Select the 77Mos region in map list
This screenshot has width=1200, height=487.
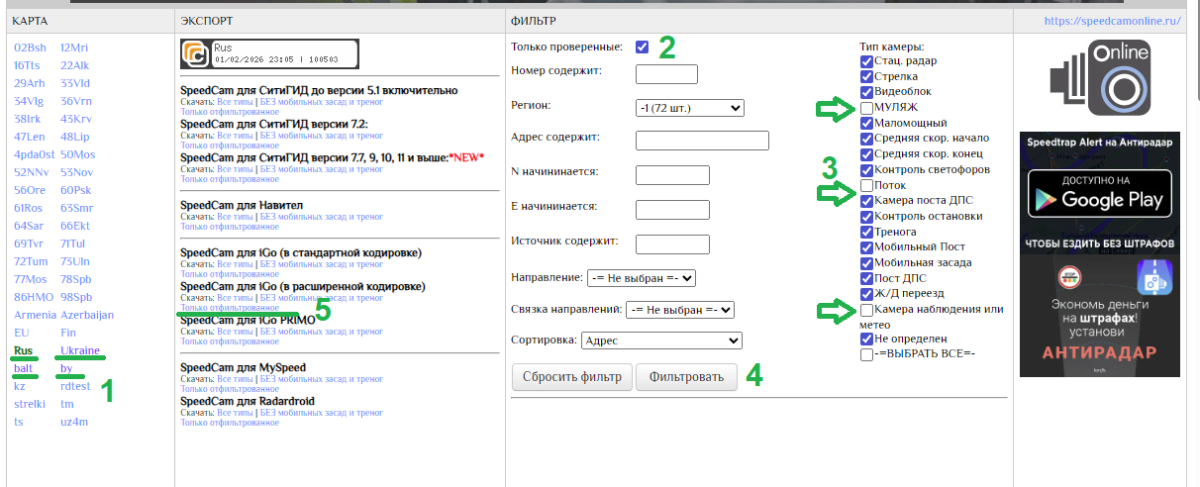click(x=31, y=279)
